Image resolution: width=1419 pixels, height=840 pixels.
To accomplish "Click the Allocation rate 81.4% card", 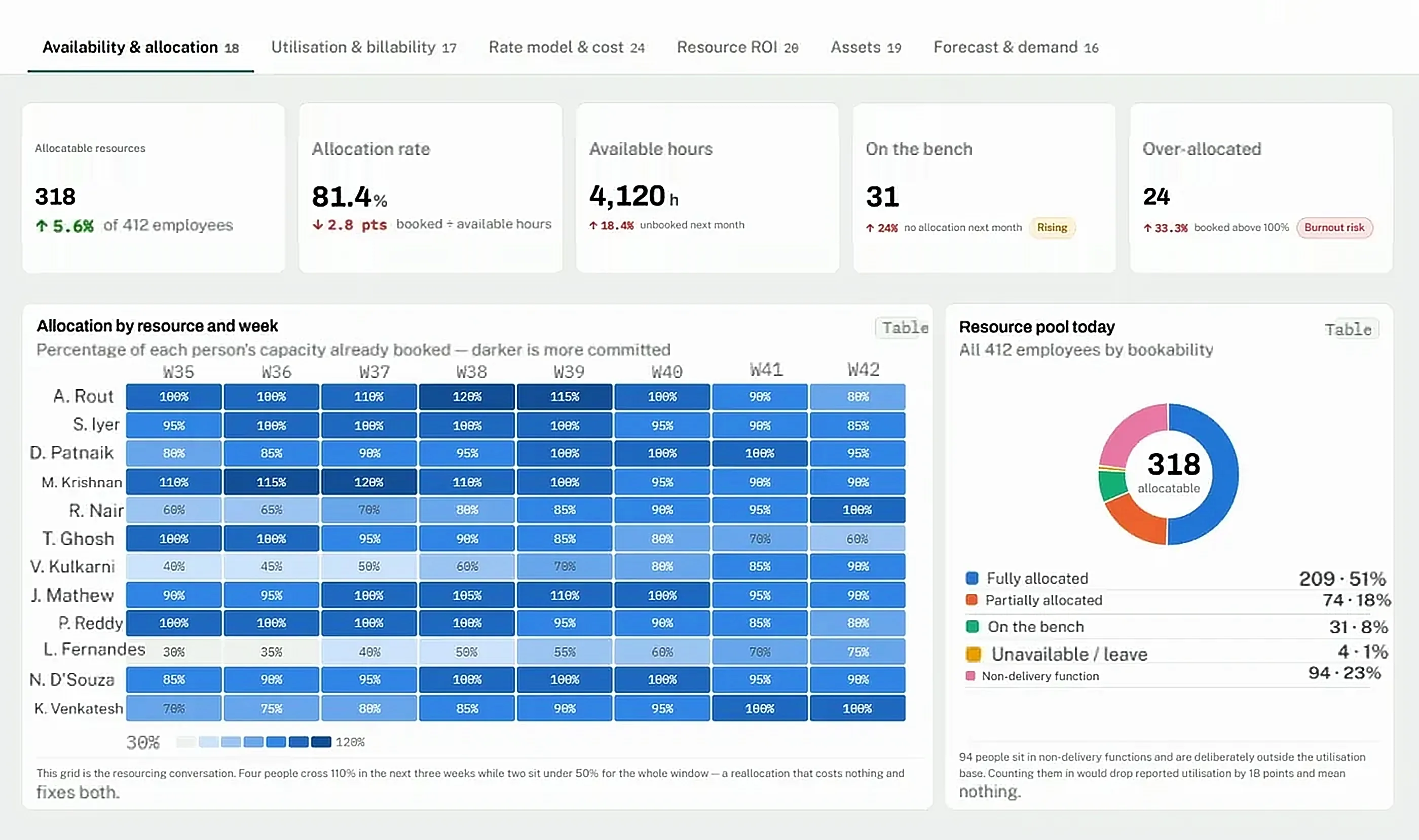I will [430, 188].
